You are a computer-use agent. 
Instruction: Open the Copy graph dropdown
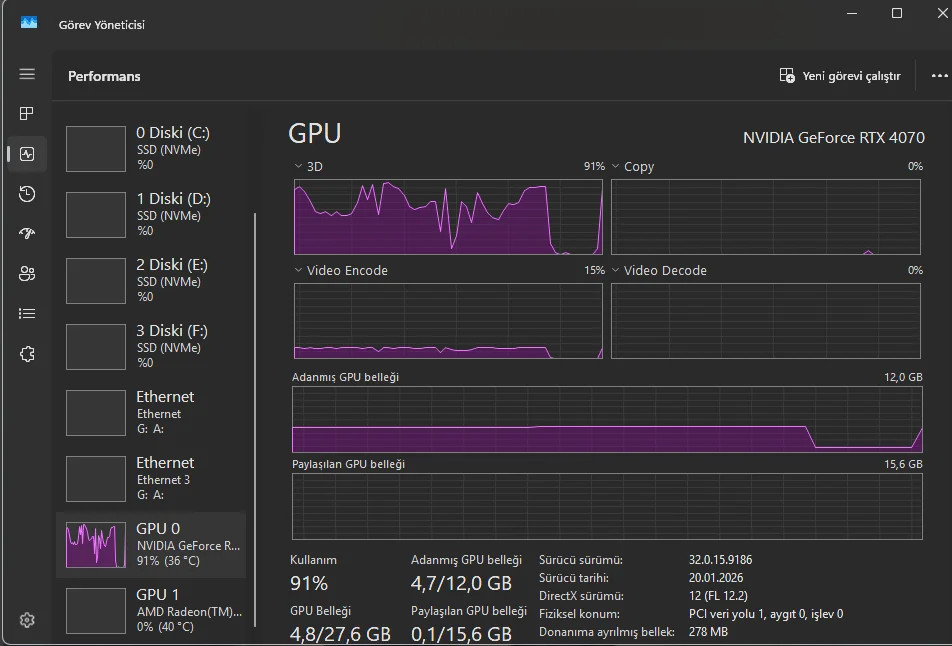[616, 166]
